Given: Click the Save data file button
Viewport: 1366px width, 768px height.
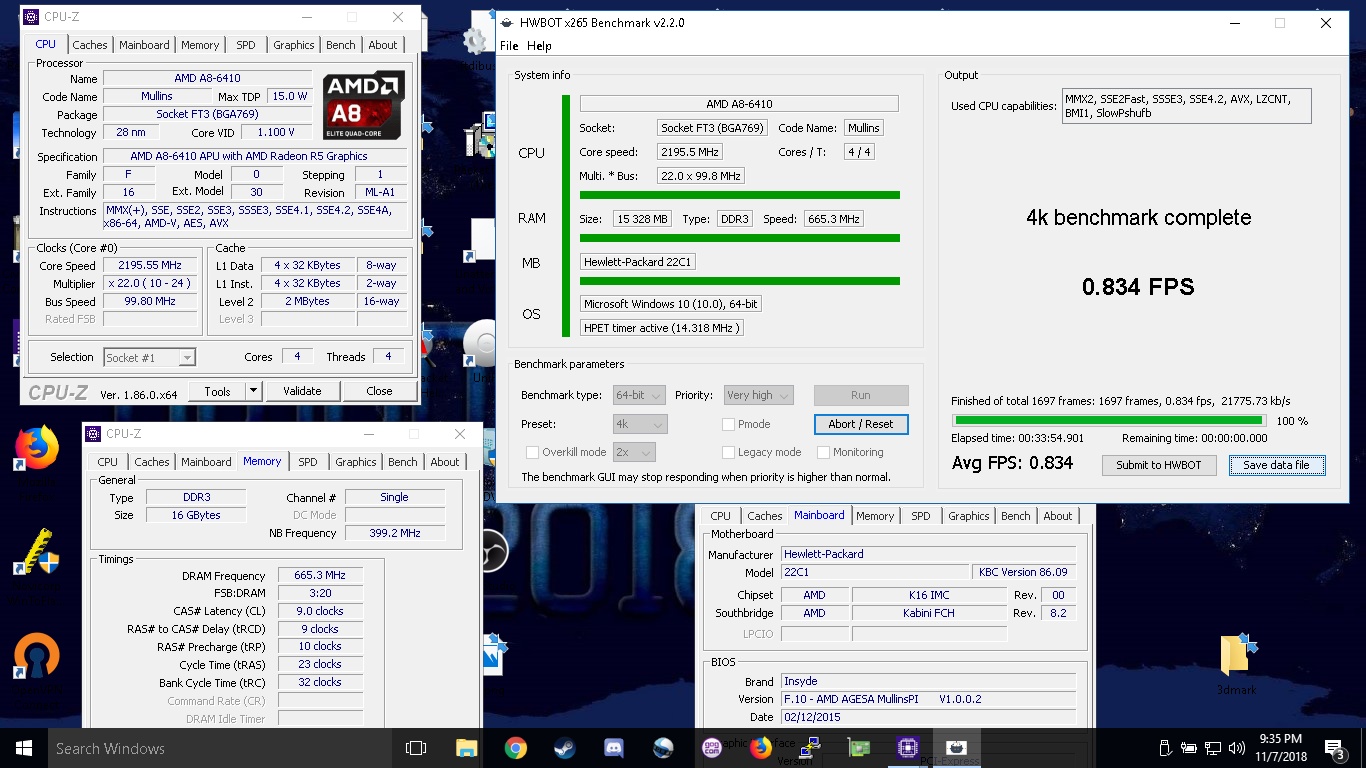Looking at the screenshot, I should tap(1276, 465).
